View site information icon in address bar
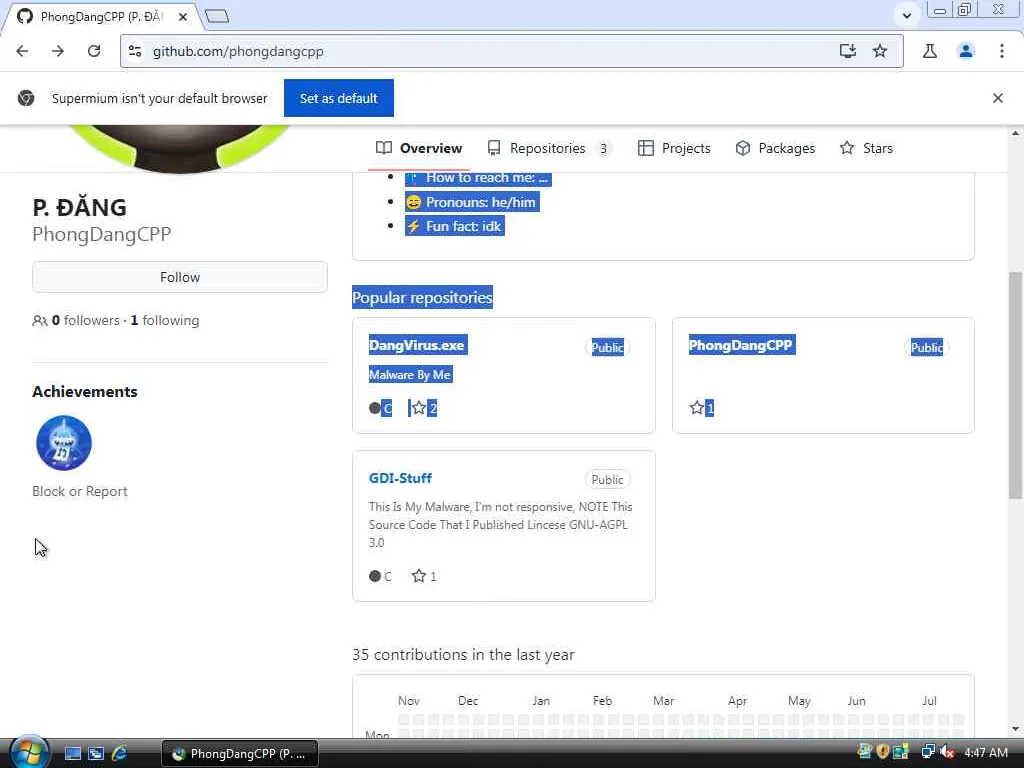1024x768 pixels. pos(135,51)
